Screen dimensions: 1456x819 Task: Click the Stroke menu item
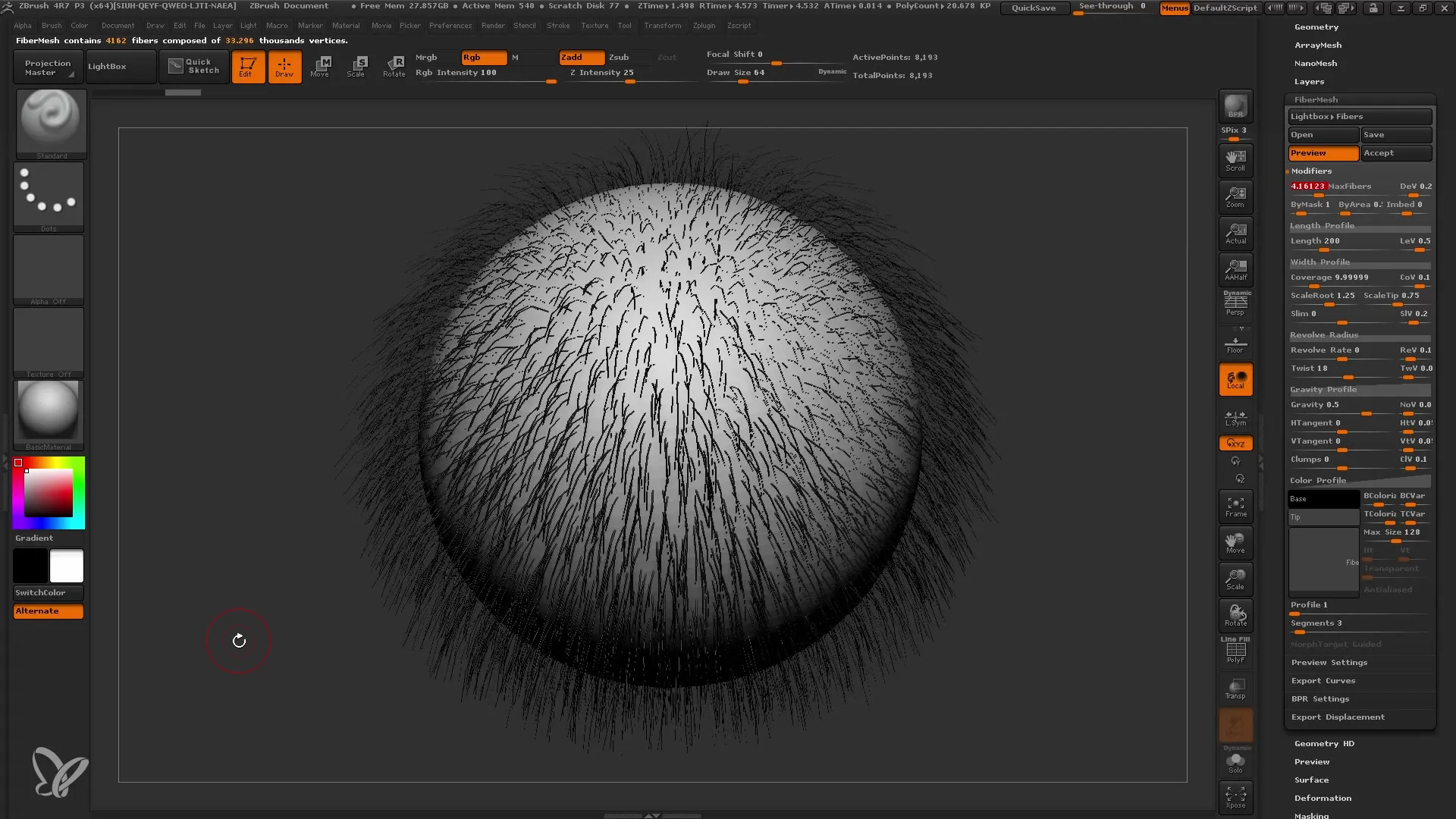pos(558,25)
